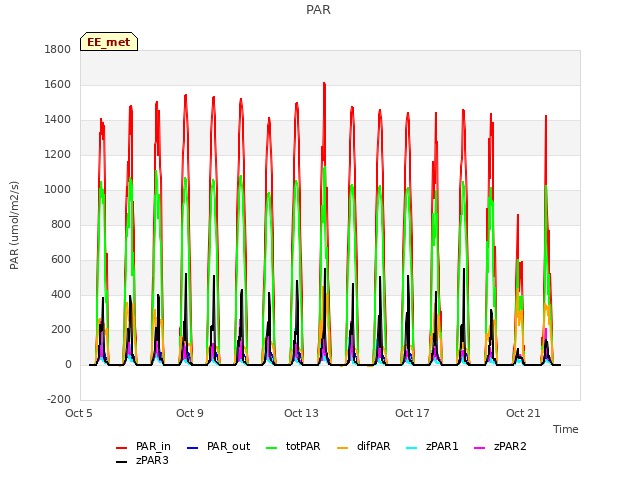Click the orange difPAR legend swatch
This screenshot has width=640, height=480.
pos(342,448)
